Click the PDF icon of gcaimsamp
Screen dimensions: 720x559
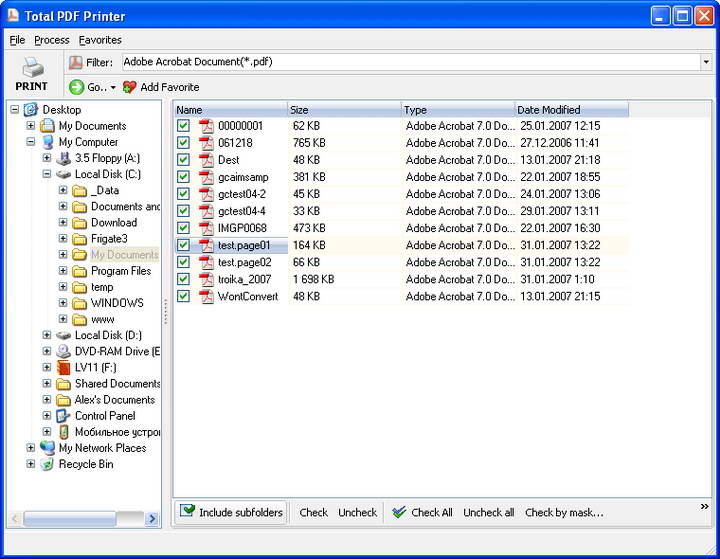206,177
